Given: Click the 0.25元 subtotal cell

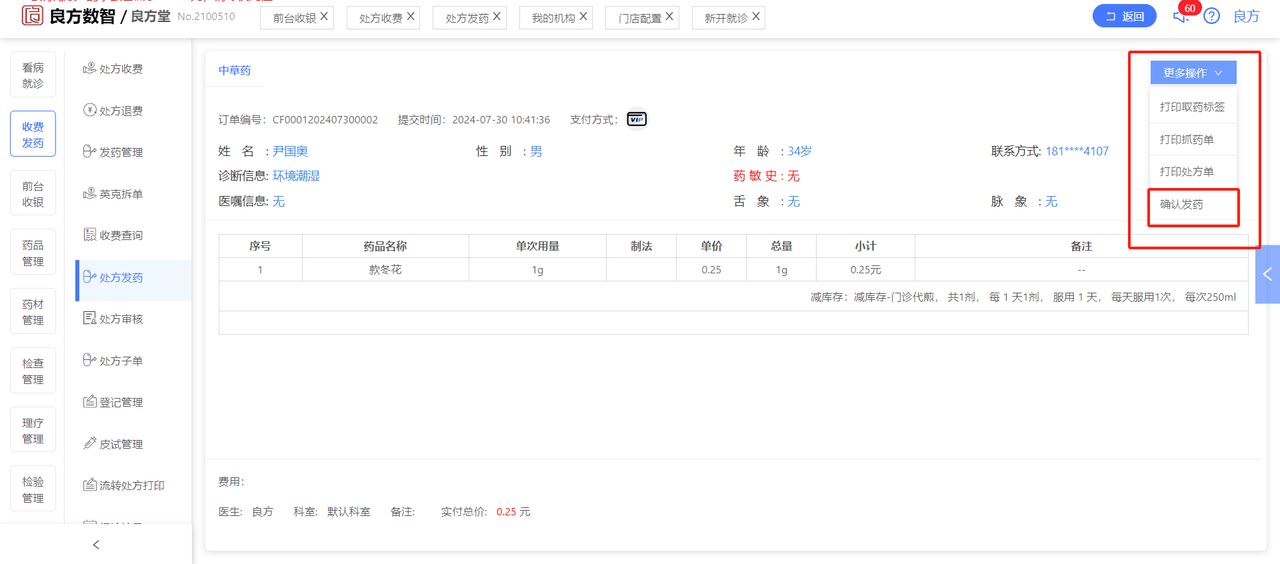Looking at the screenshot, I should (x=866, y=270).
